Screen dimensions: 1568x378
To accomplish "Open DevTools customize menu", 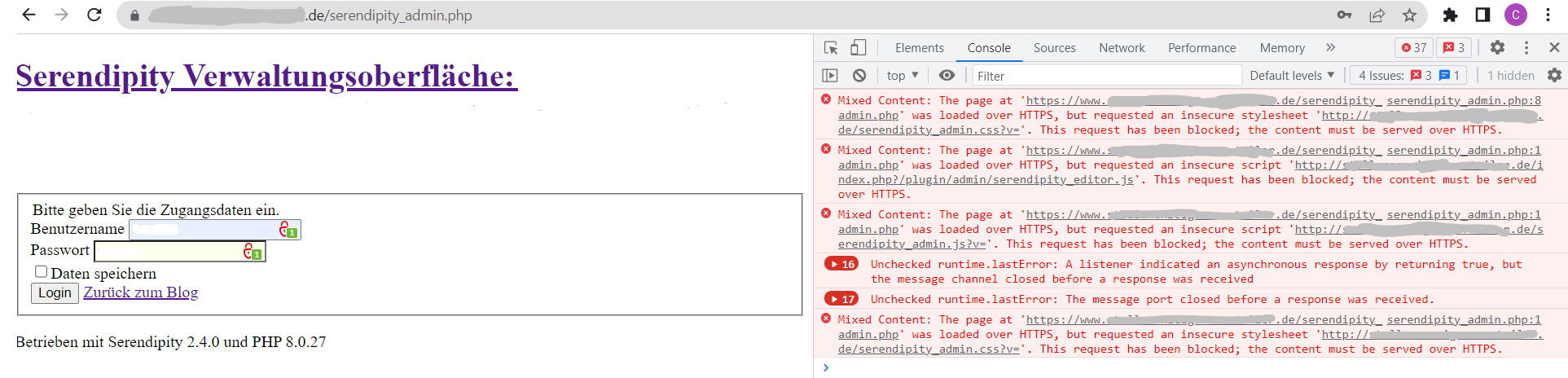I will click(1526, 48).
